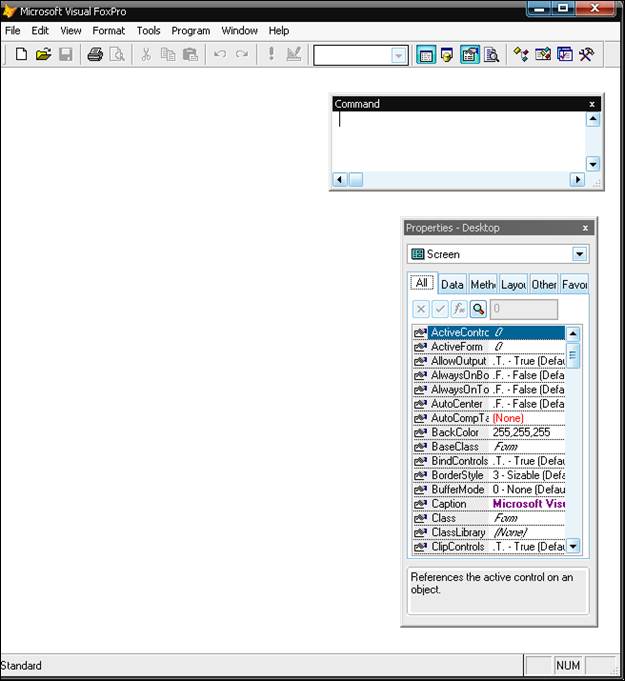Select the BaseClass property row
Viewport: 625px width, 681px height.
[489, 447]
